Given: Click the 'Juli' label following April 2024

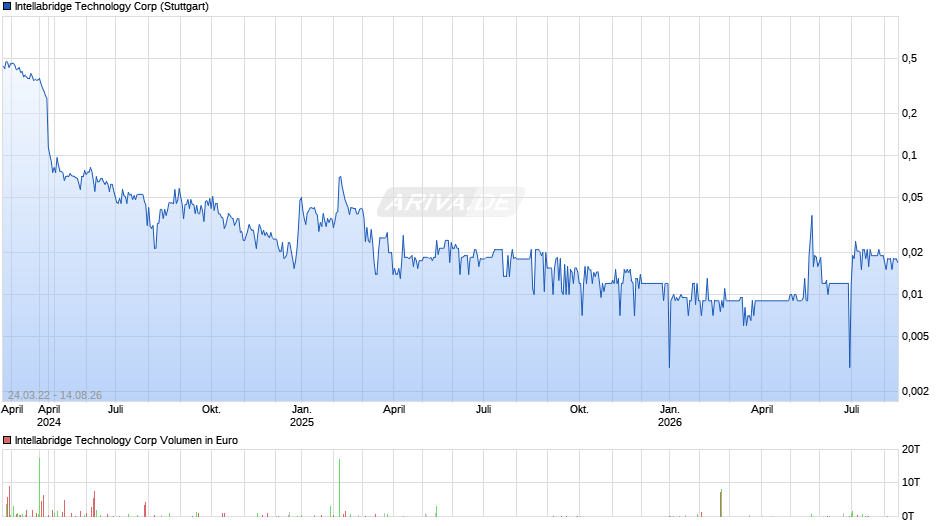Looking at the screenshot, I should tap(116, 409).
